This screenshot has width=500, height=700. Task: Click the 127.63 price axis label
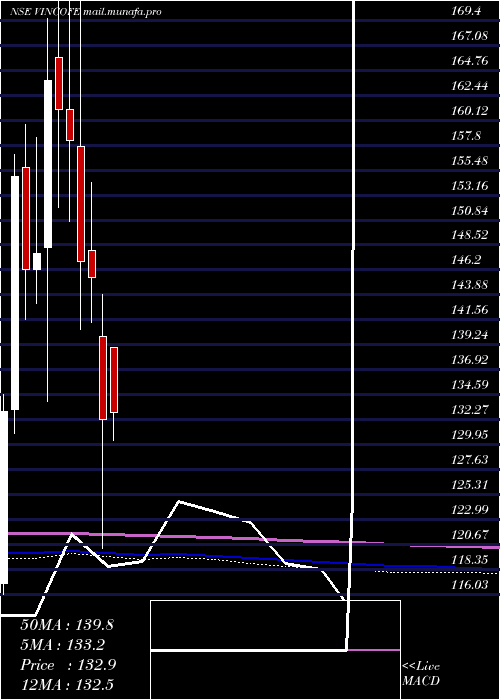pos(470,459)
